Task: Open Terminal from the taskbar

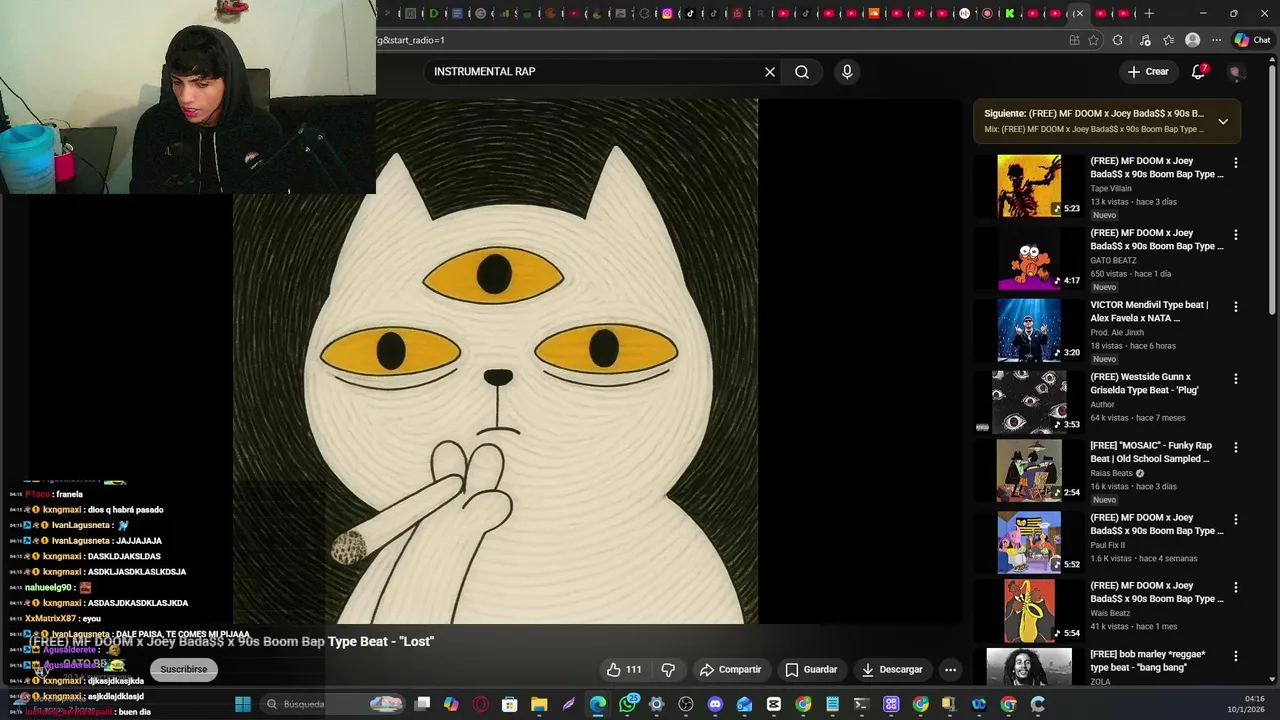Action: click(862, 704)
